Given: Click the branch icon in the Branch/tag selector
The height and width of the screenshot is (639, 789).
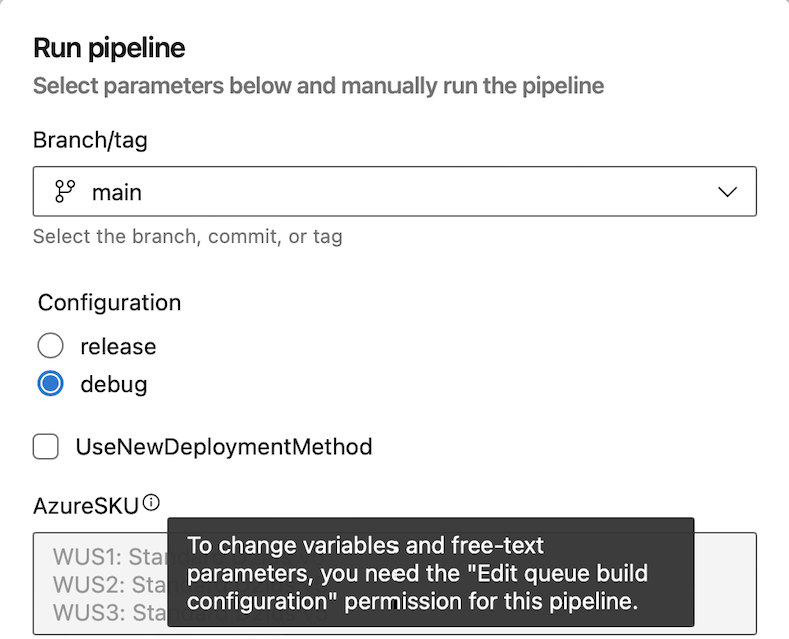Looking at the screenshot, I should [x=65, y=192].
